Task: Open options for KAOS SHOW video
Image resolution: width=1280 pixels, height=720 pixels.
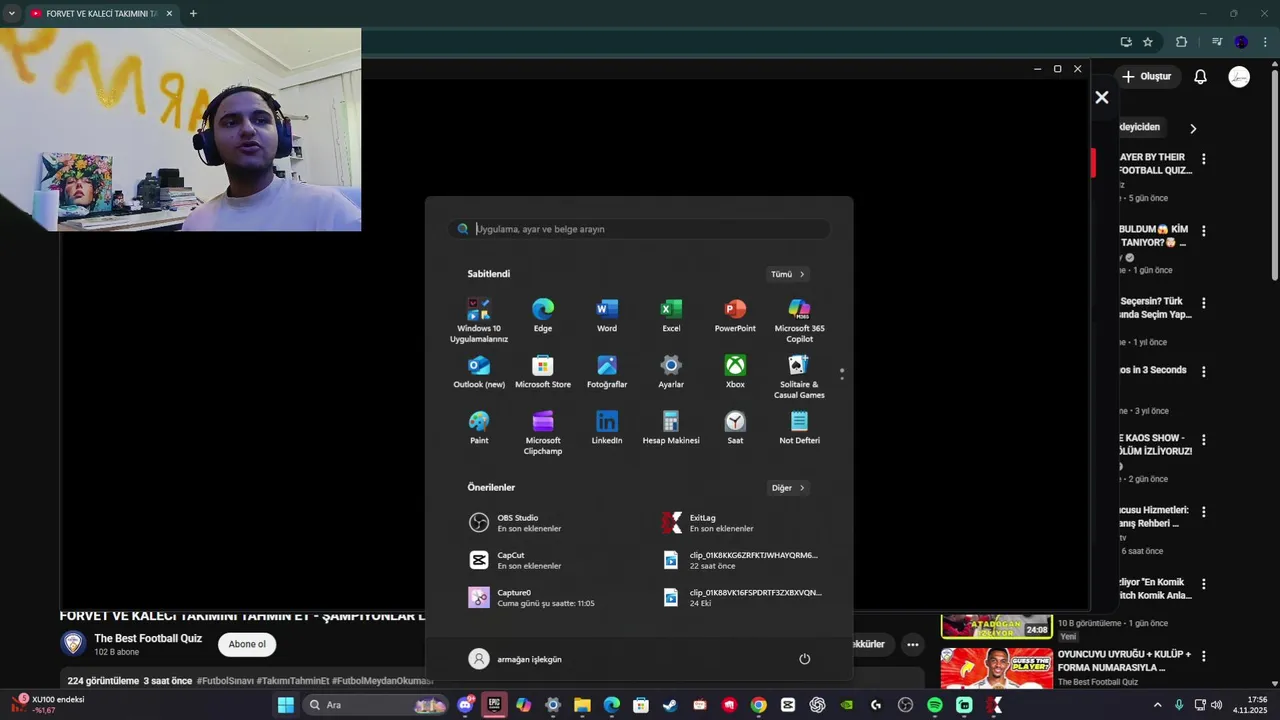Action: point(1203,440)
